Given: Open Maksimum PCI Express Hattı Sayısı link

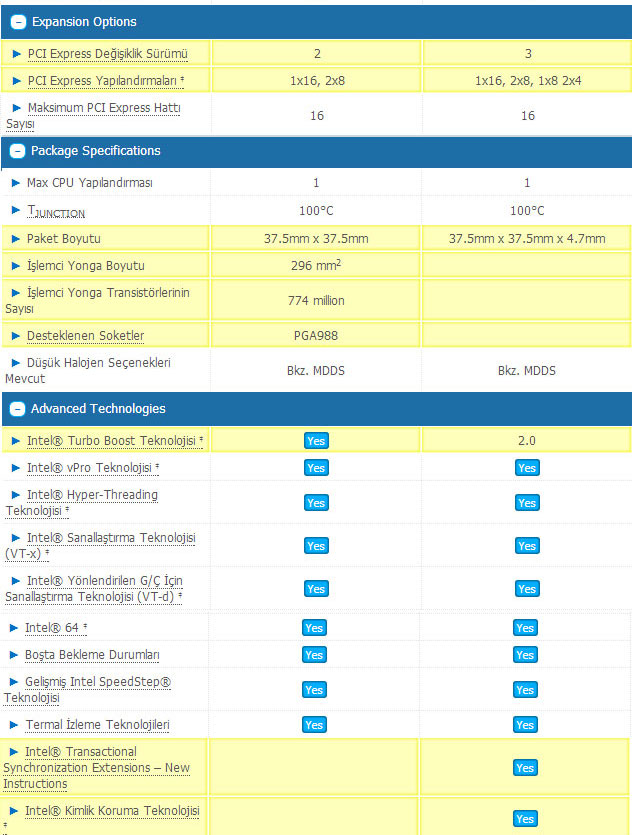Looking at the screenshot, I should click(94, 116).
